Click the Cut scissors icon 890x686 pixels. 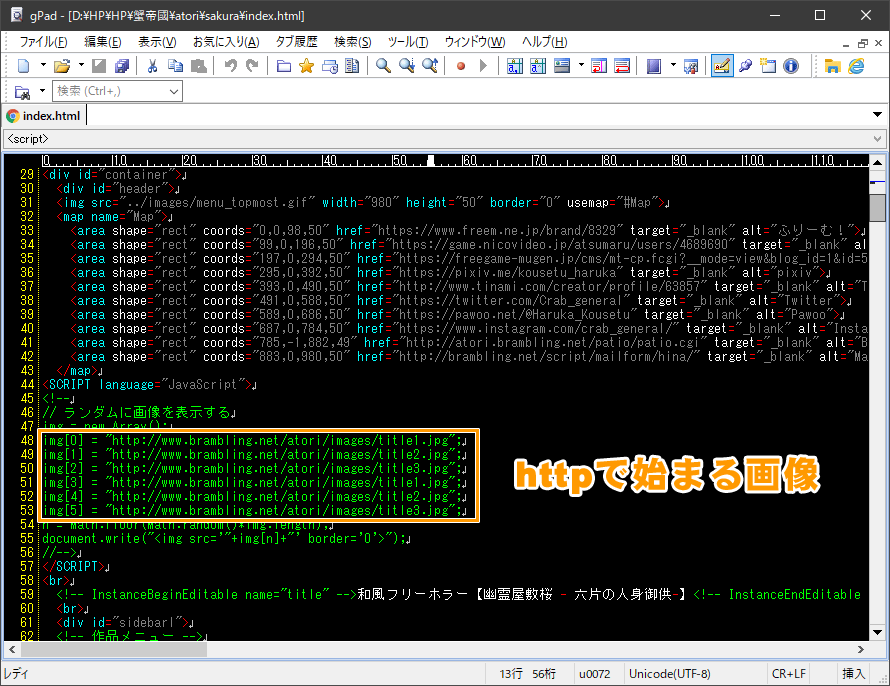(x=152, y=66)
